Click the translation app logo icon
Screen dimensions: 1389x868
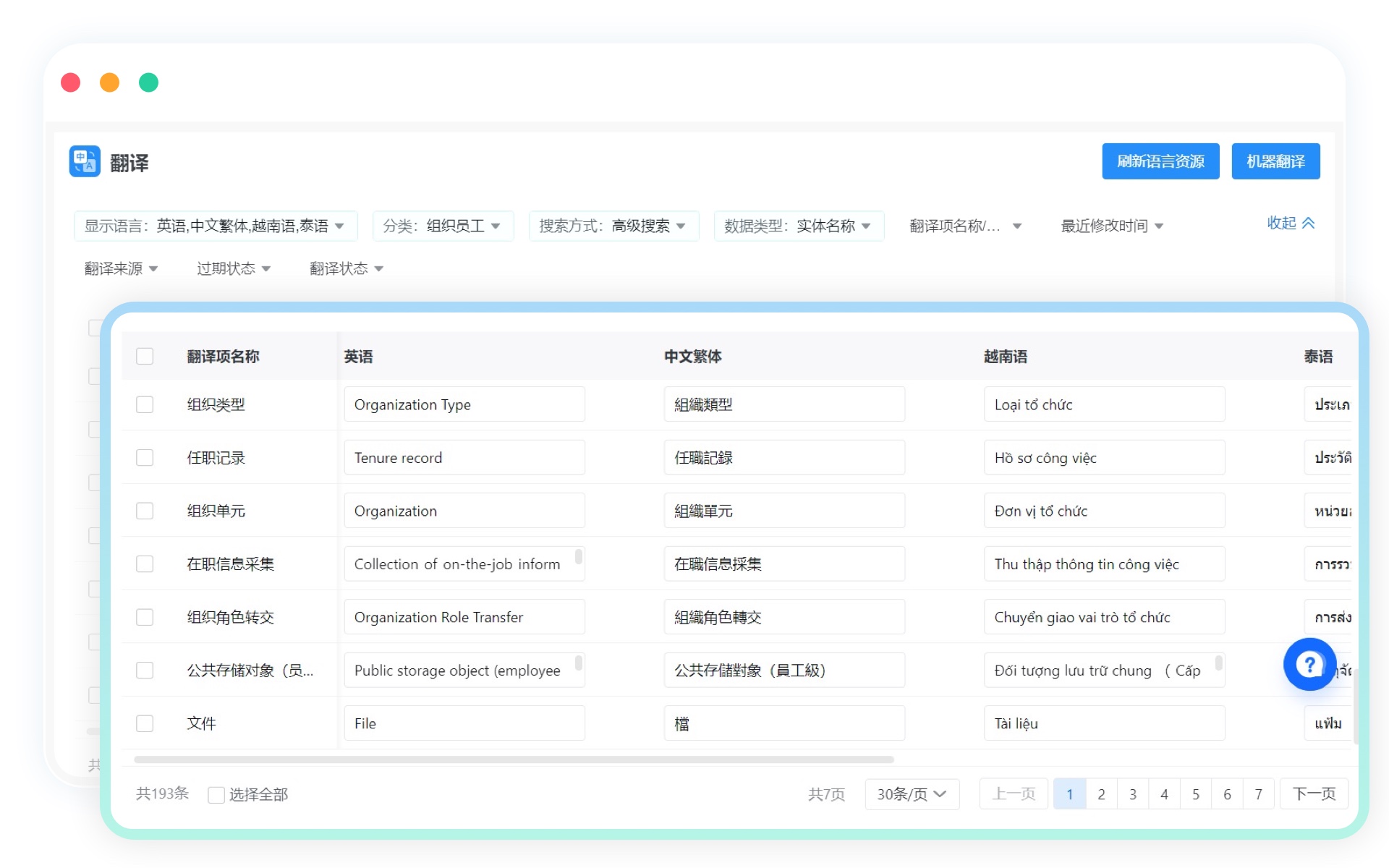[85, 161]
